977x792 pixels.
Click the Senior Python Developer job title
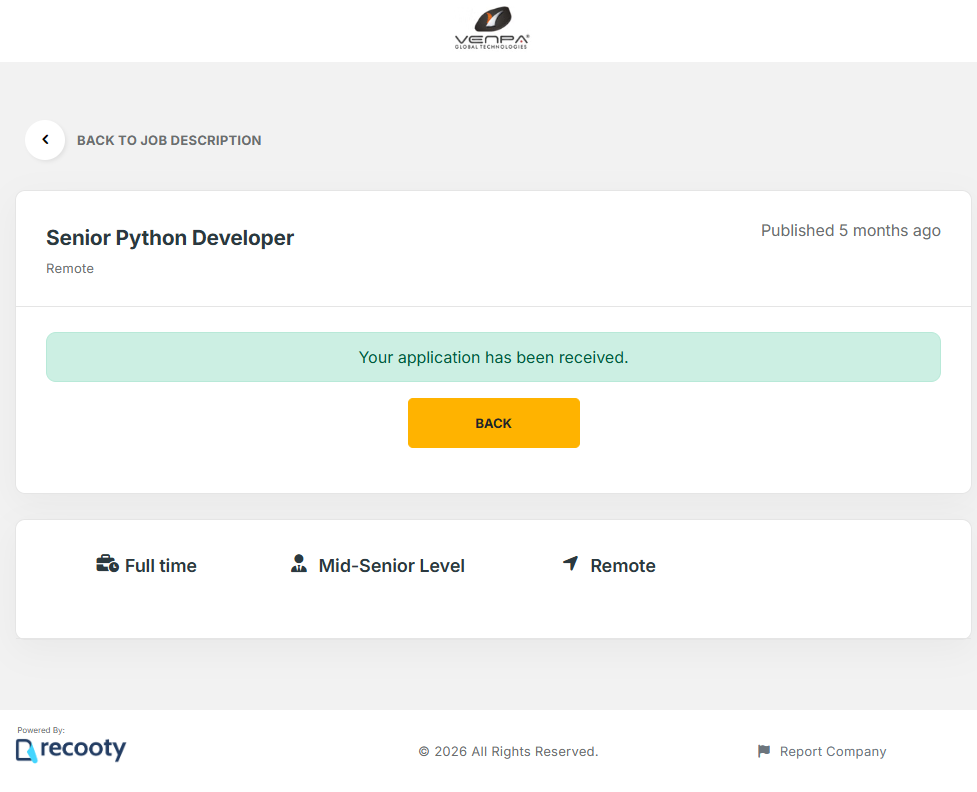click(x=170, y=238)
